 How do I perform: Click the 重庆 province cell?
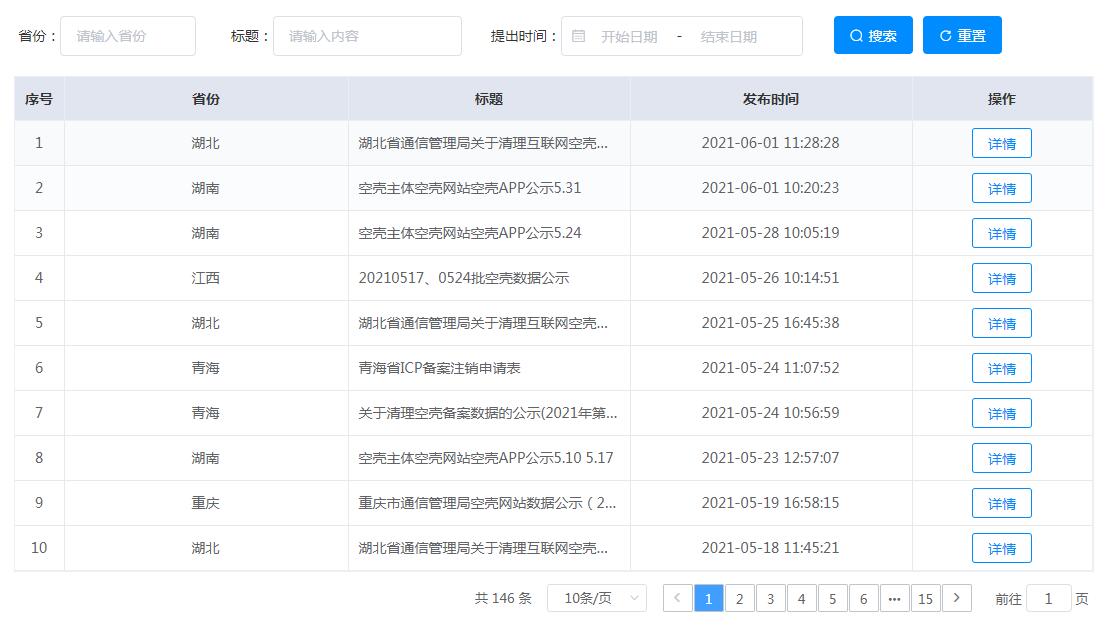tap(205, 503)
